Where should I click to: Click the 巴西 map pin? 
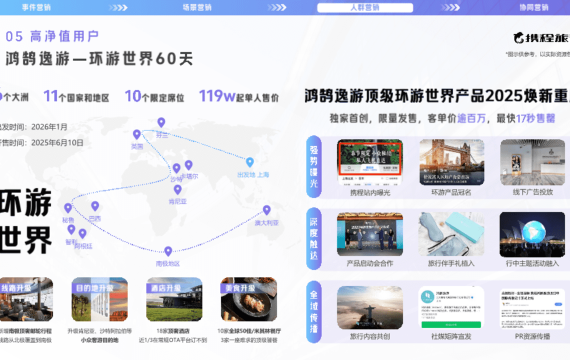pos(95,206)
